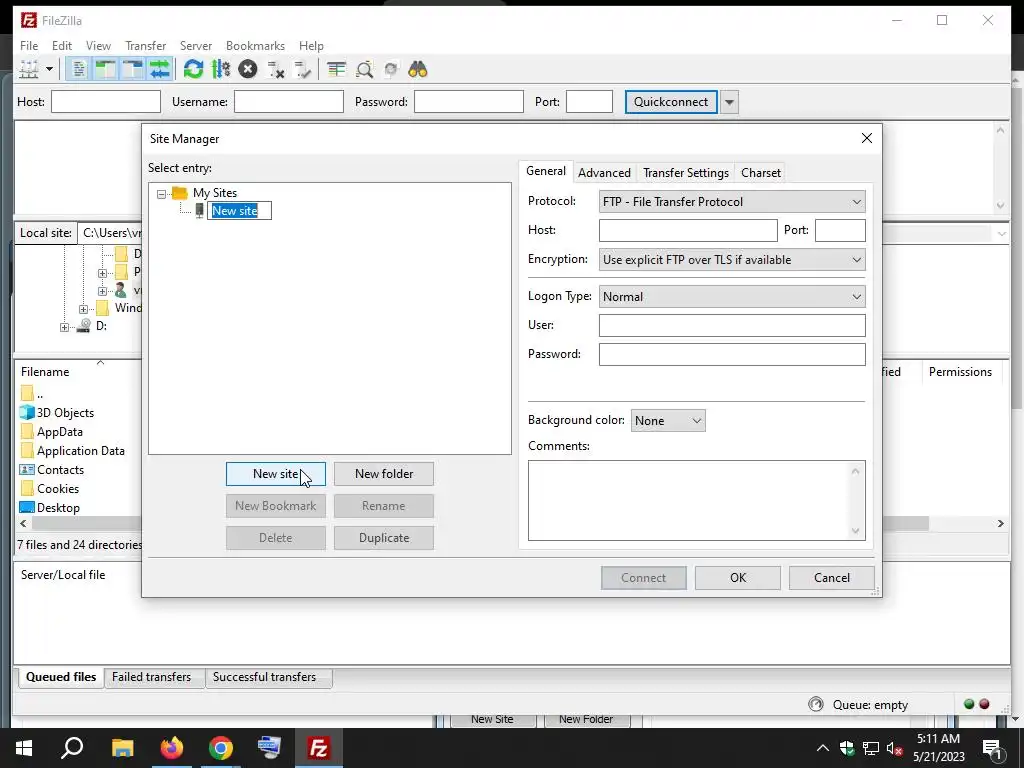Toggle synchronized browsing icon
Screen dimensions: 1024x768
391,69
